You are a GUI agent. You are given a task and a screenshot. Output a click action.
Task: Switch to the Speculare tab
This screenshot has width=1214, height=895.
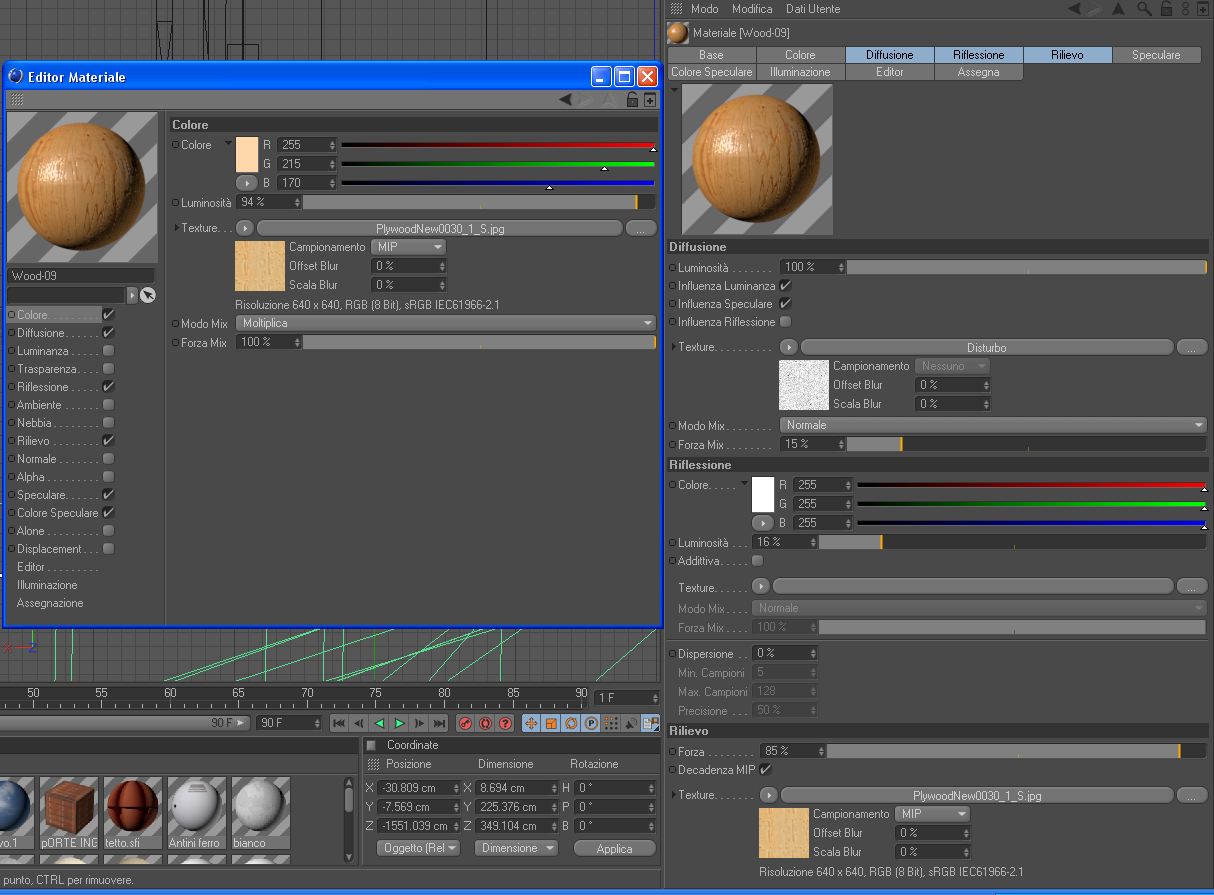point(1156,55)
